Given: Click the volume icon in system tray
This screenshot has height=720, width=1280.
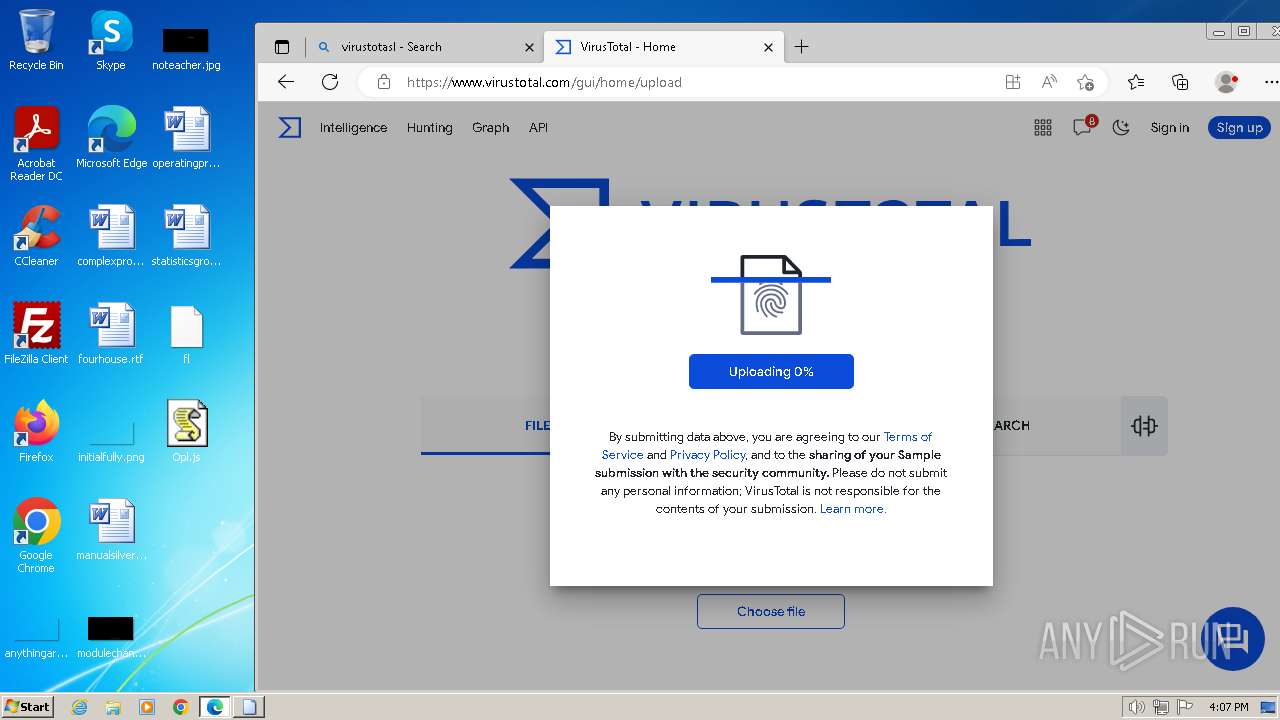Looking at the screenshot, I should tap(1136, 706).
